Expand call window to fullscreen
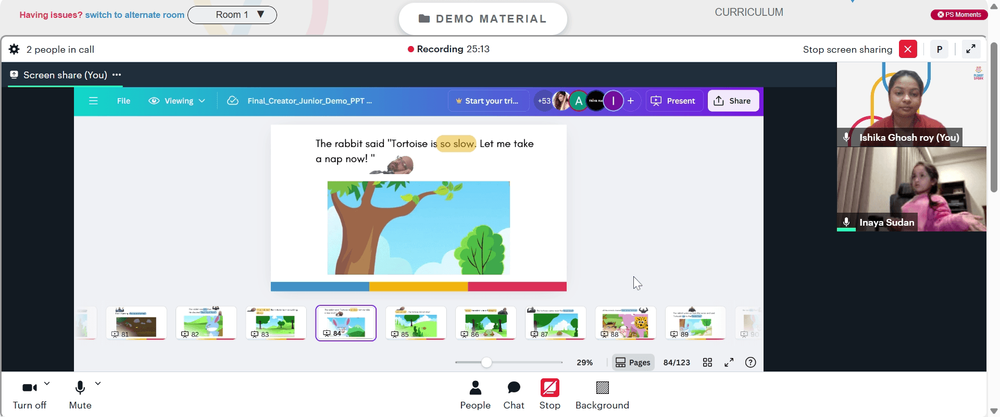This screenshot has width=1000, height=417. coord(970,49)
